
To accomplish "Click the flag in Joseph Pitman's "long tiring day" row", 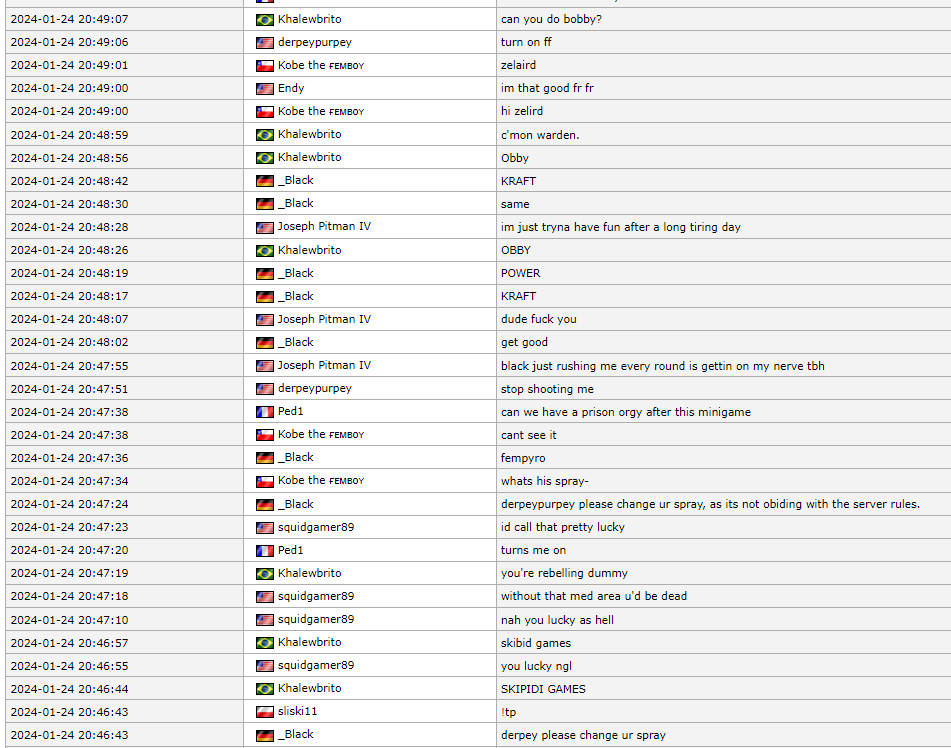I will click(265, 227).
